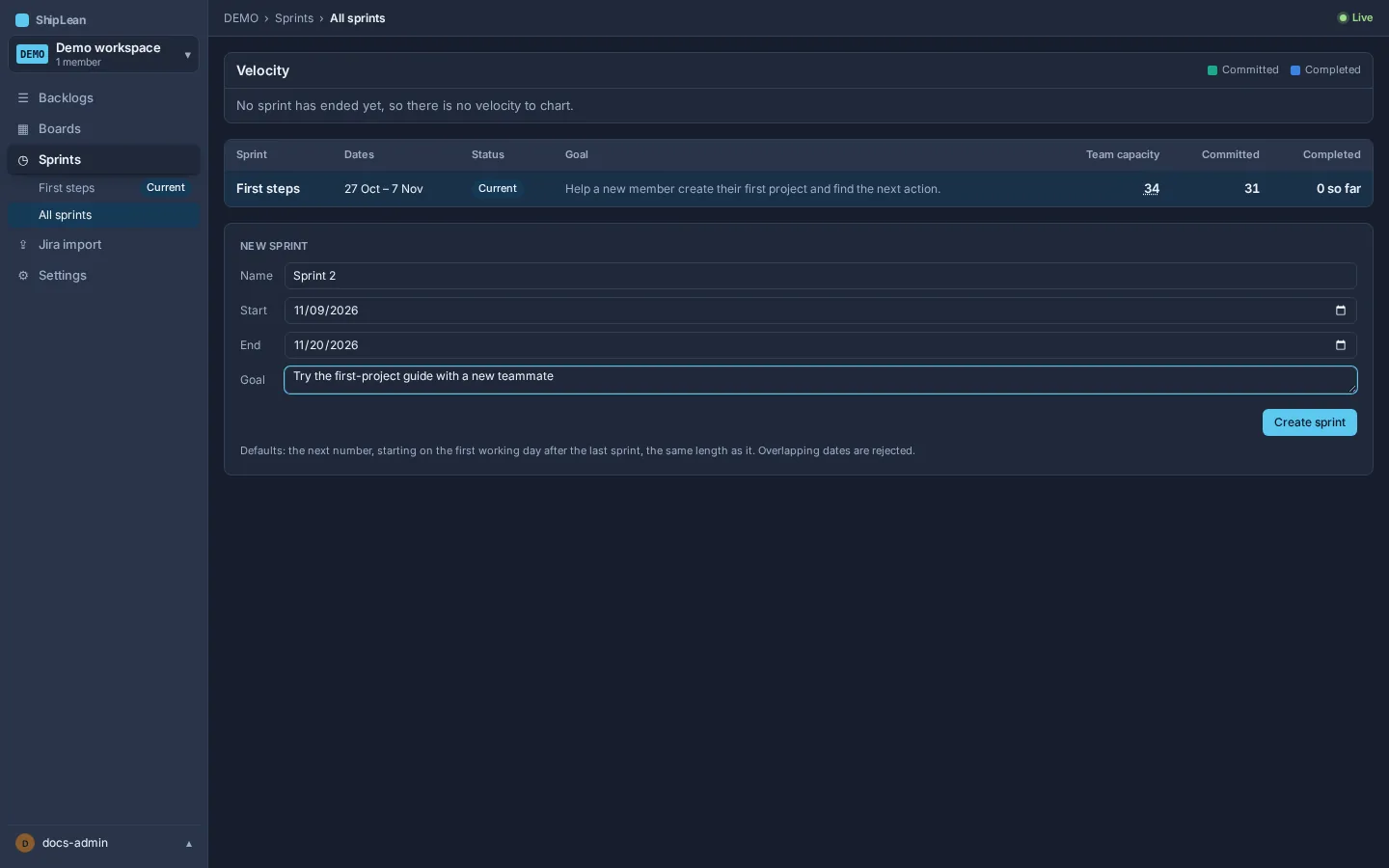Screen dimensions: 1389x868
Task: Select All sprints in sidebar
Action: tap(104, 215)
